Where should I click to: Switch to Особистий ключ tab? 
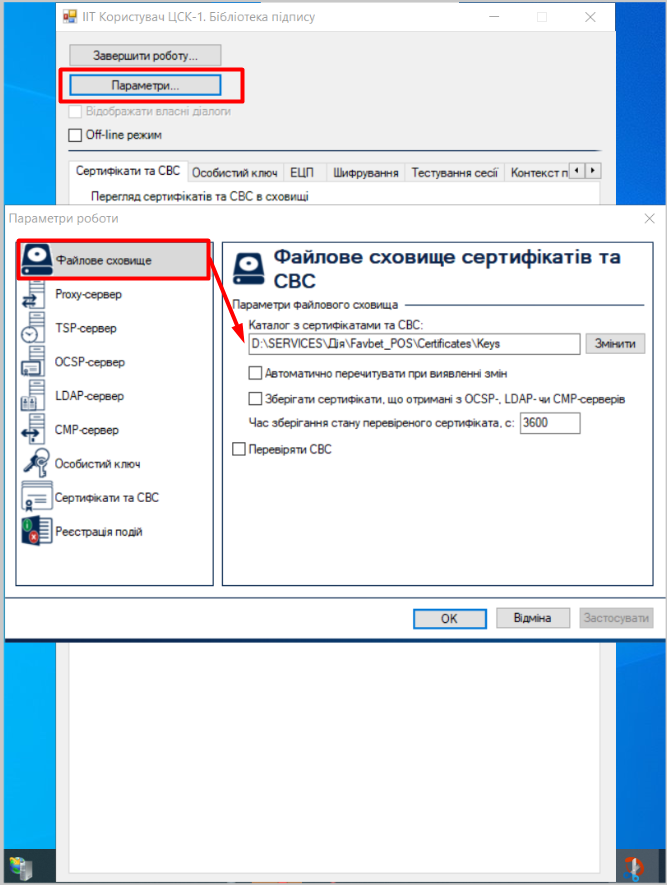[x=235, y=173]
